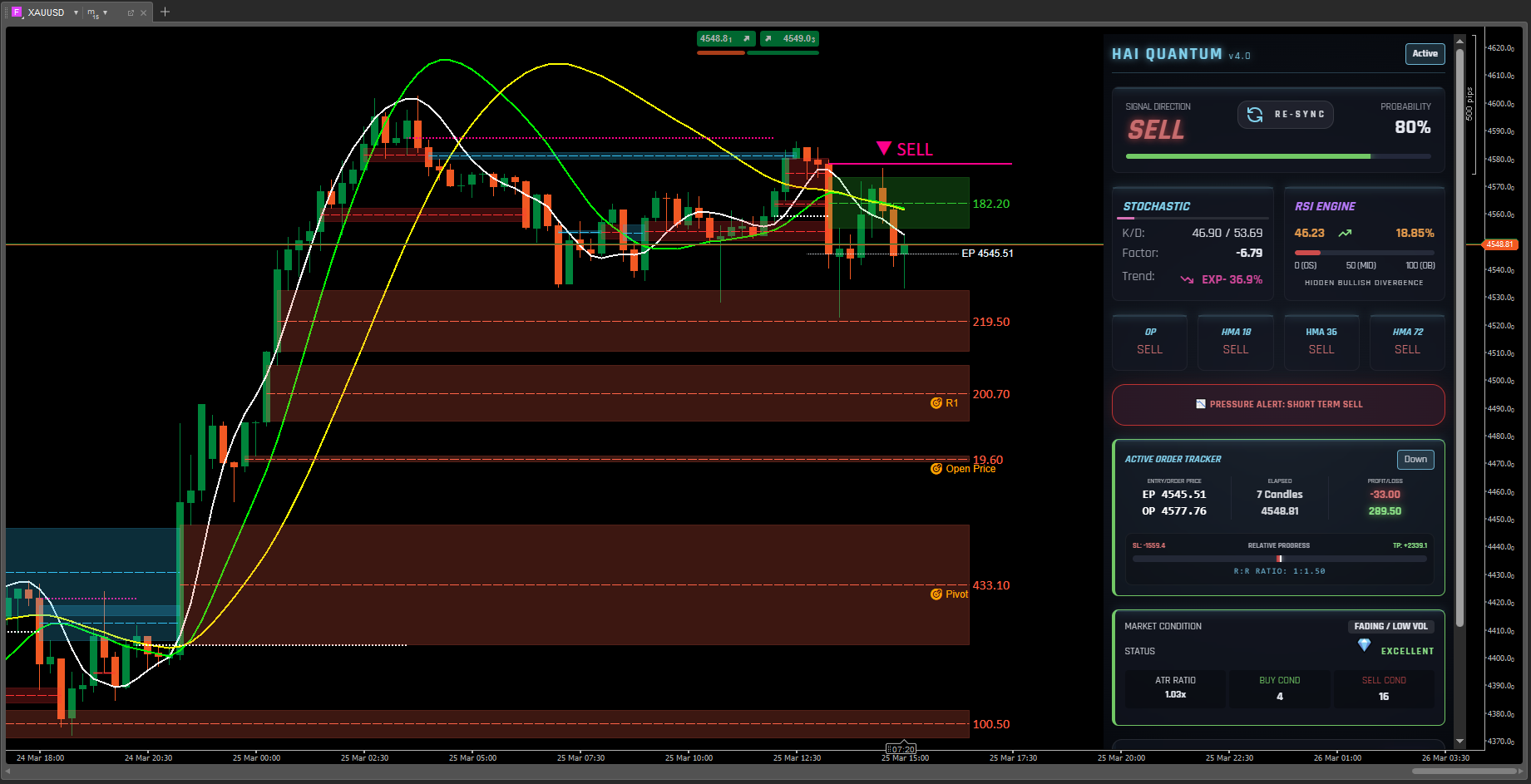
Task: Toggle the Down button in order tracker
Action: (x=1415, y=460)
